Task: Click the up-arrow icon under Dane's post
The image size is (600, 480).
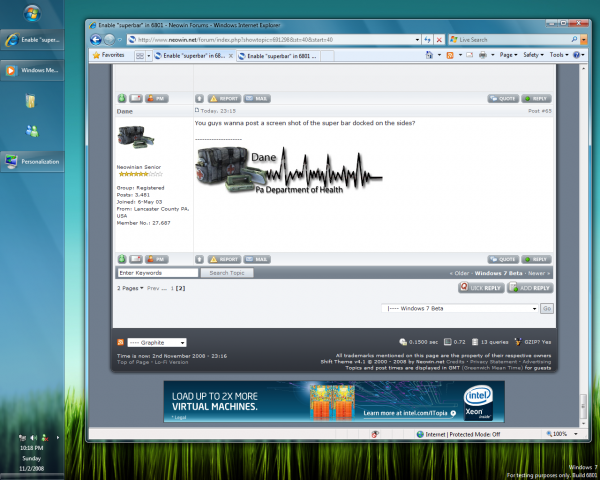Action: 199,260
